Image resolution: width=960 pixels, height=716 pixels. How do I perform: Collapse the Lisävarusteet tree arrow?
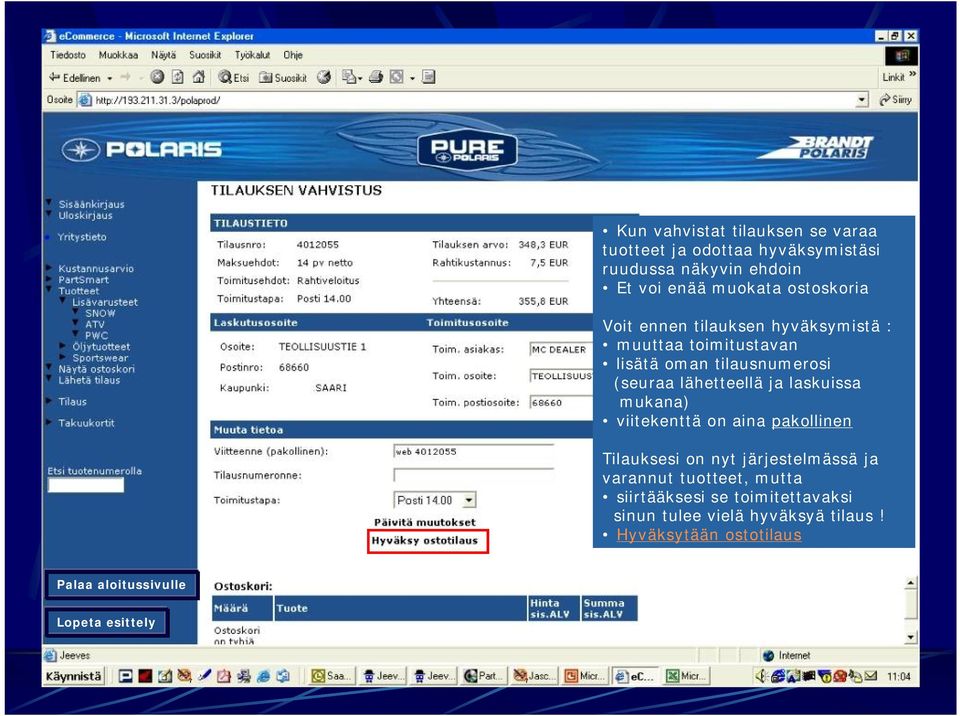pos(62,301)
